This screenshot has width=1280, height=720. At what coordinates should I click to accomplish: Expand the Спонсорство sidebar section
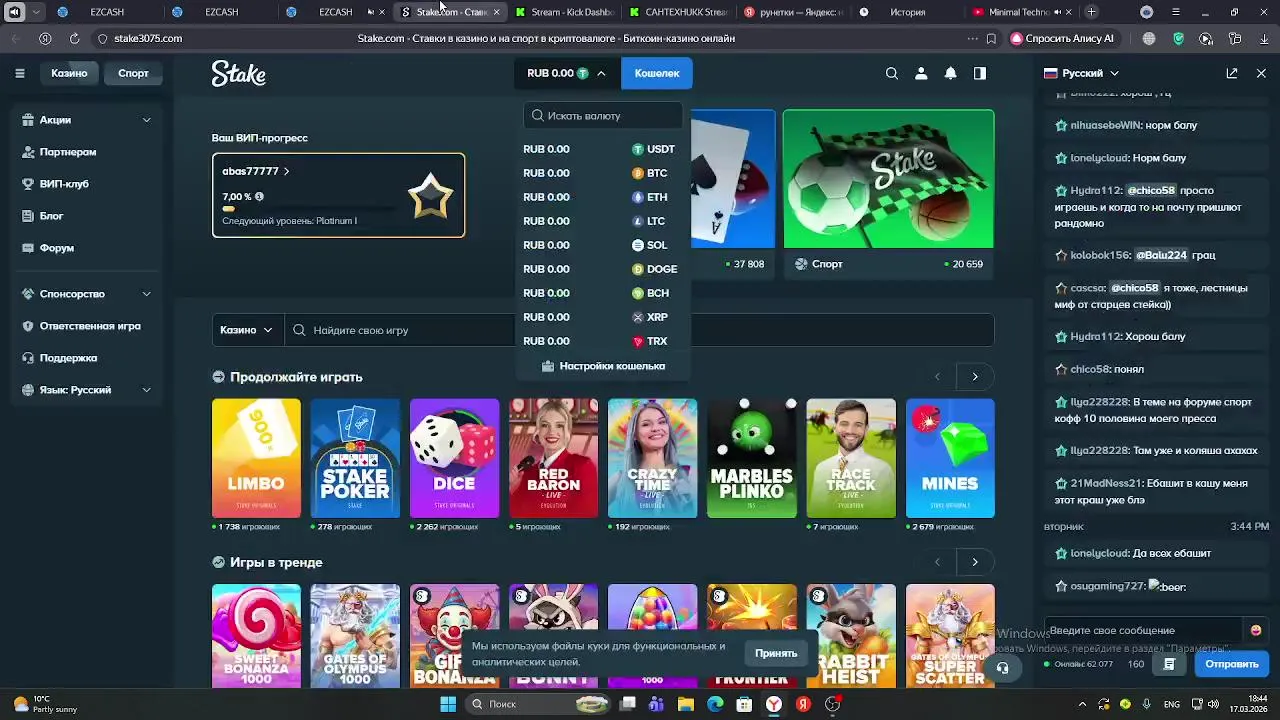point(87,294)
